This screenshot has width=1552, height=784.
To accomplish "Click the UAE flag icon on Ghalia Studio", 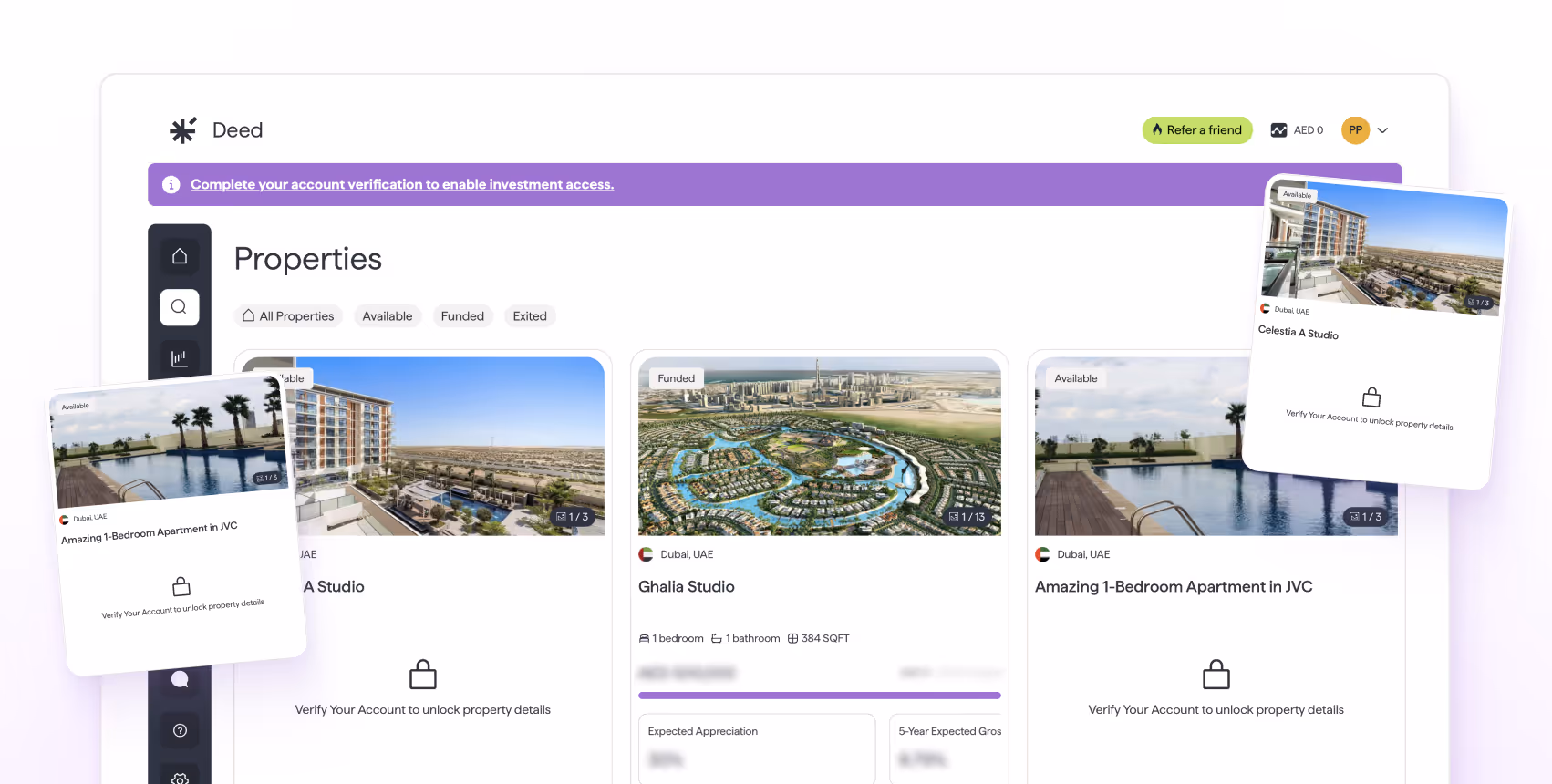I will tap(646, 554).
